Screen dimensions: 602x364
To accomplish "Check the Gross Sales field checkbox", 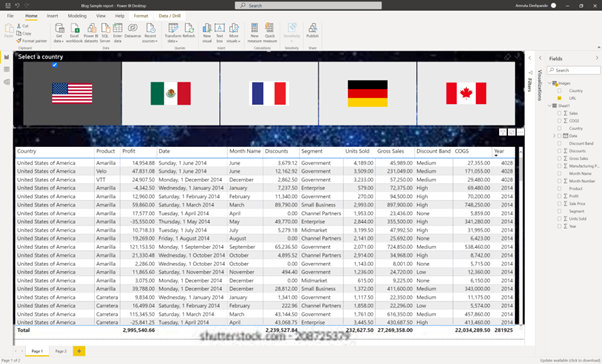I will pos(559,158).
